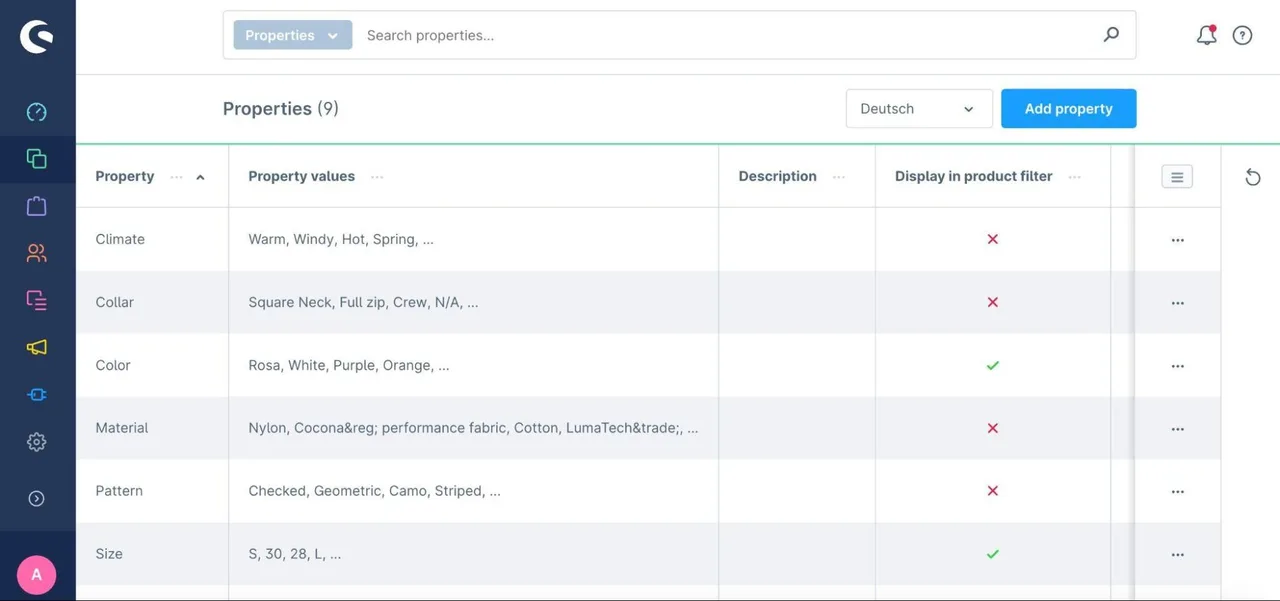Open context menu for Color row

[1178, 366]
